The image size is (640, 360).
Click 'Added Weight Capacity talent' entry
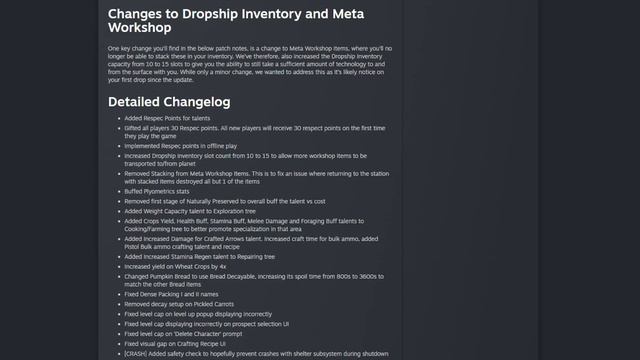click(190, 211)
